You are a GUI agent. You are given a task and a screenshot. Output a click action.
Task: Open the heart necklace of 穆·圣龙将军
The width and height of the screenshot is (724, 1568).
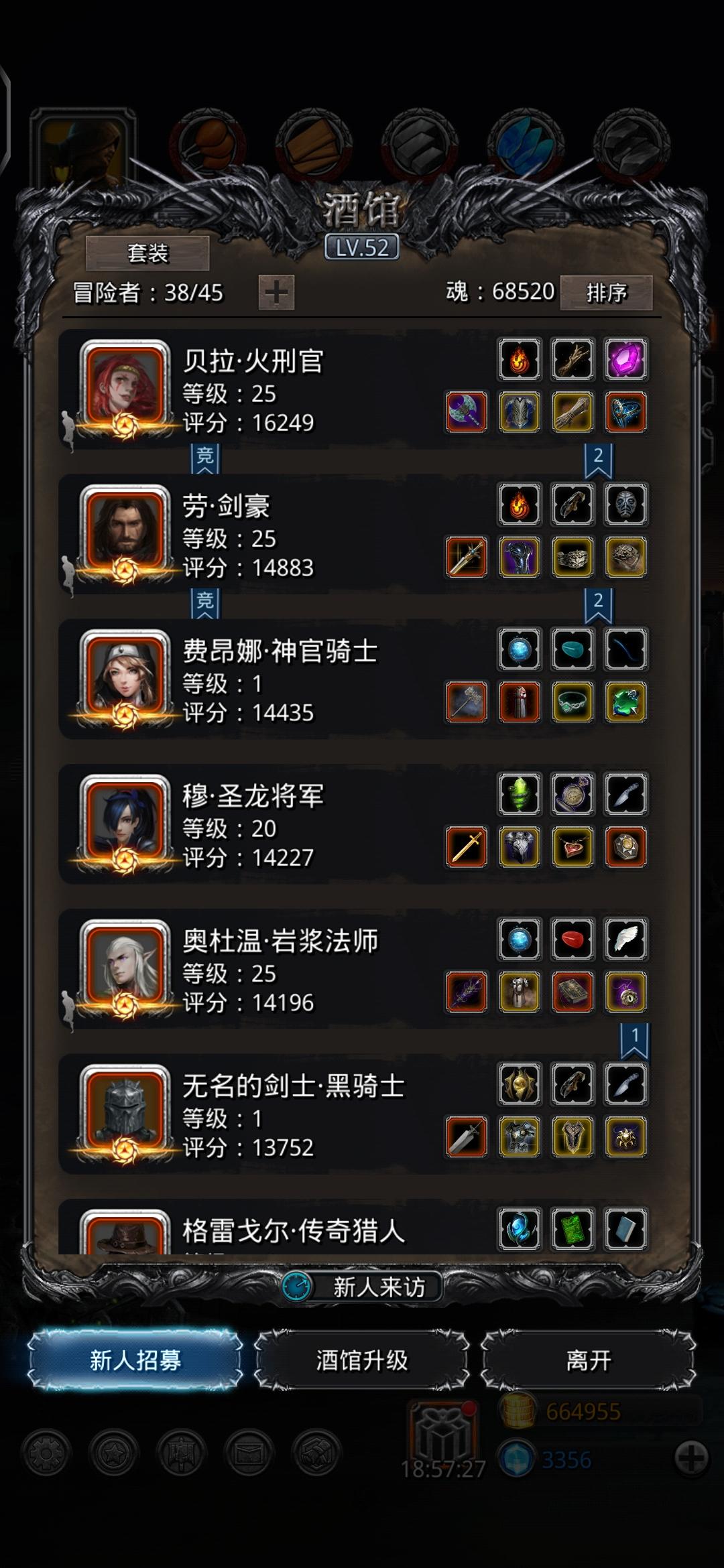click(572, 847)
